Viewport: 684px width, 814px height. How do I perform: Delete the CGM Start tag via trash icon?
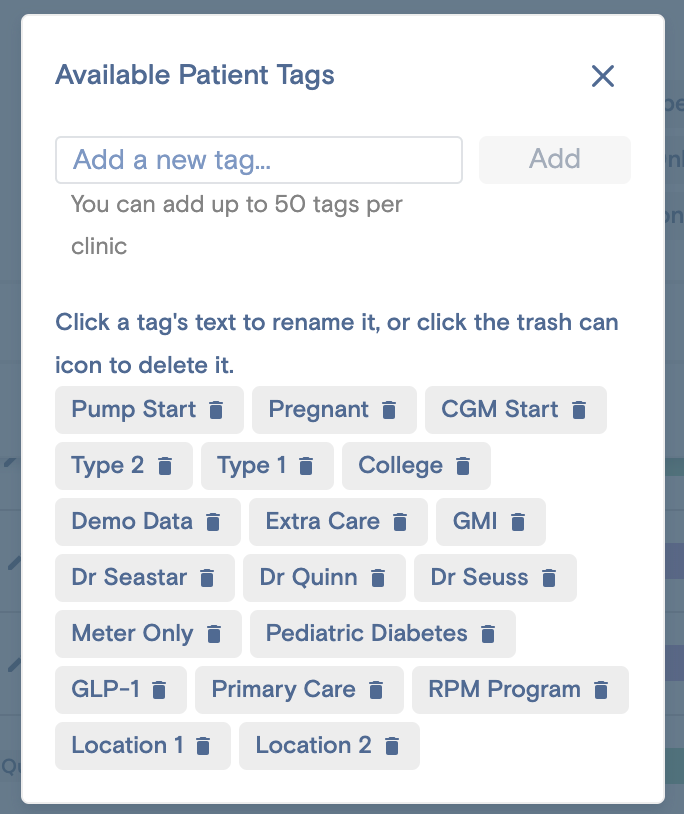(579, 409)
